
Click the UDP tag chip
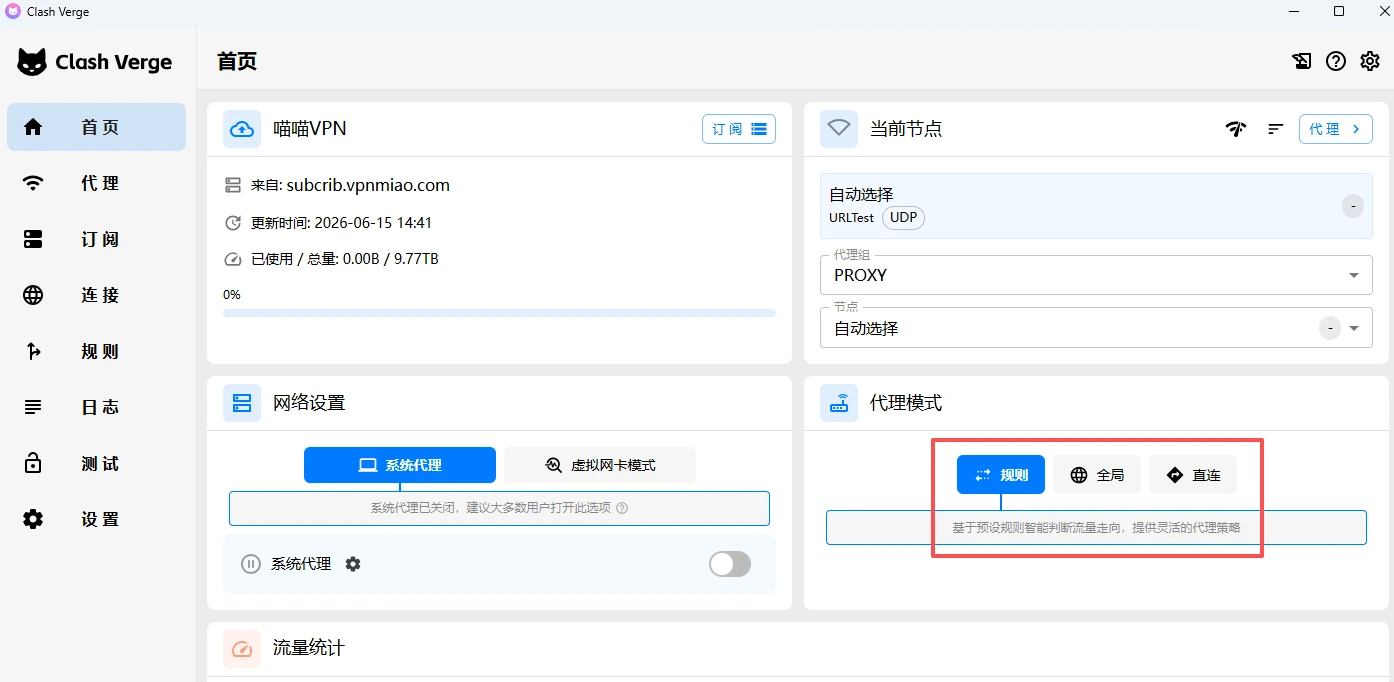[x=903, y=217]
